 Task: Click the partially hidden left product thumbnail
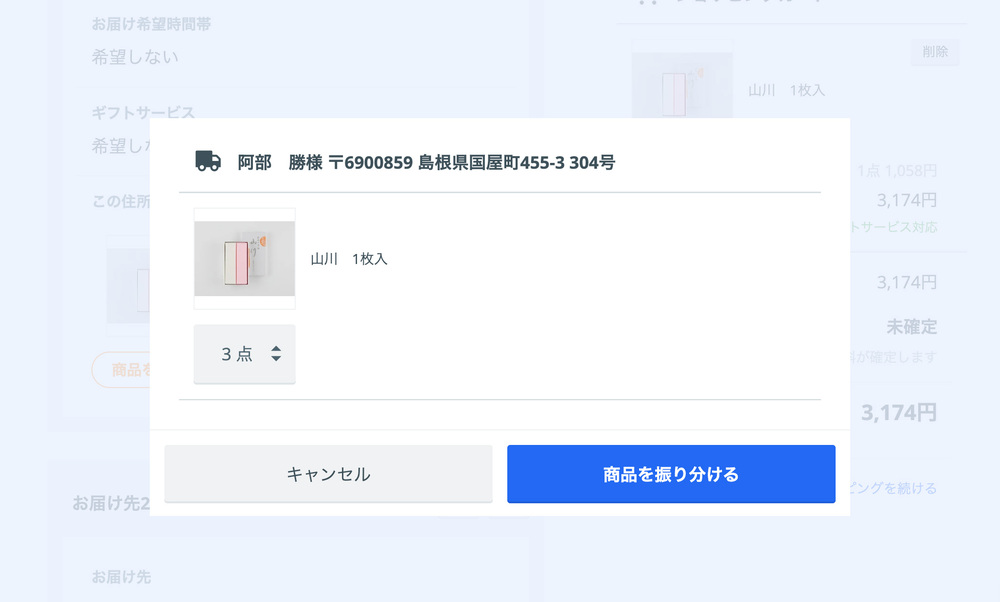pyautogui.click(x=128, y=286)
